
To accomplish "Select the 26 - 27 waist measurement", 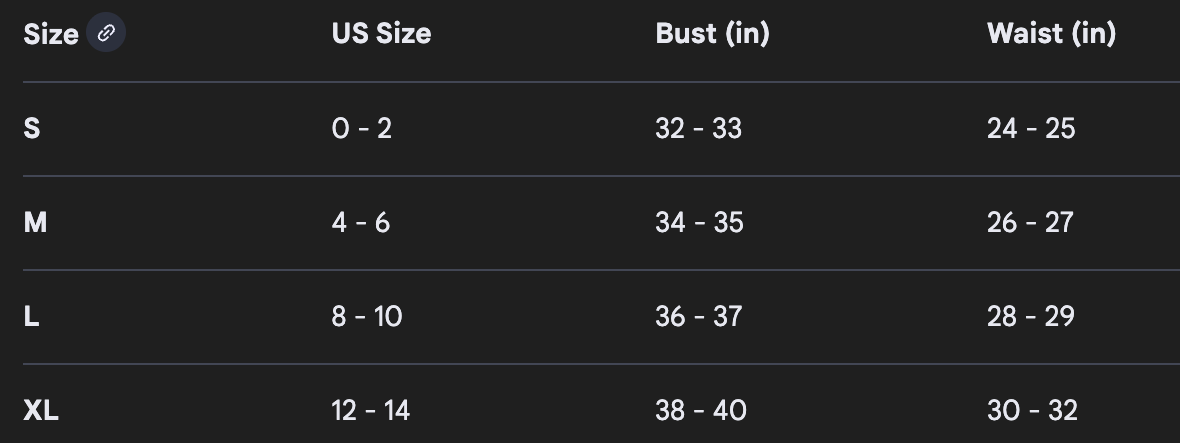I will pyautogui.click(x=1029, y=222).
